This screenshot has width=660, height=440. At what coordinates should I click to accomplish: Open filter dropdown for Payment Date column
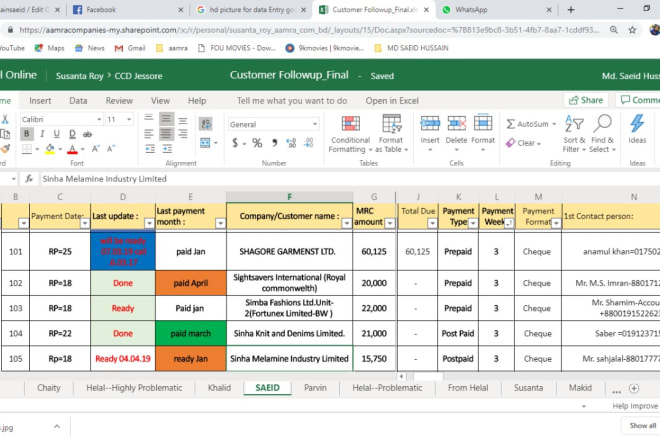[85, 223]
